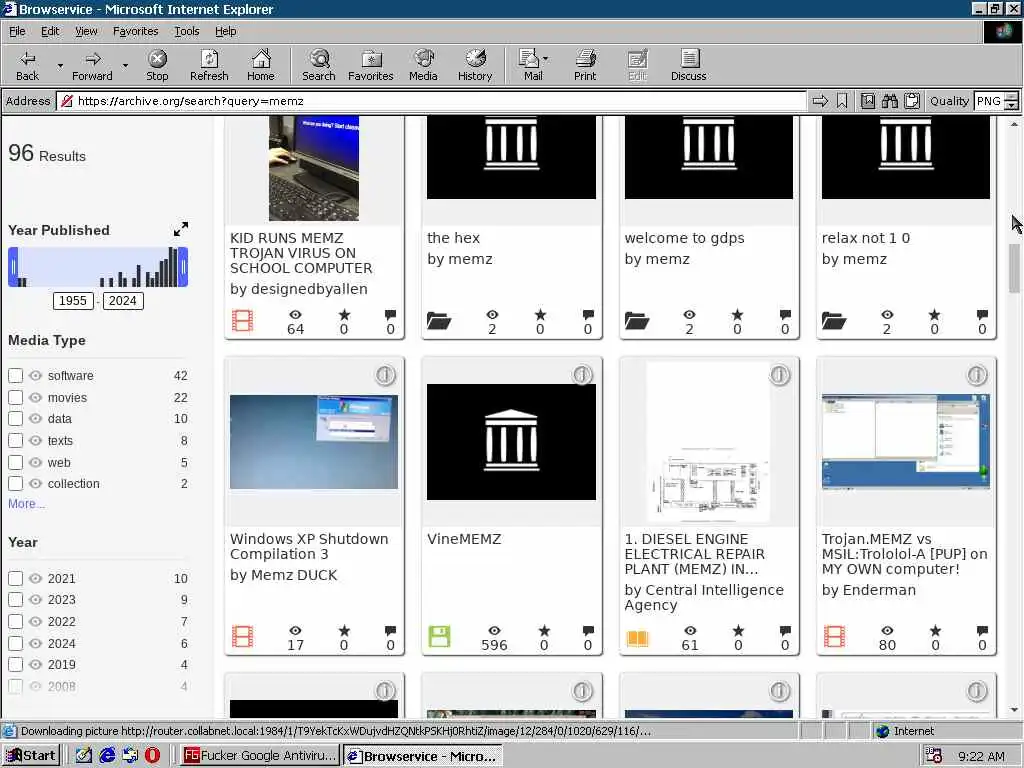Click info icon on Windows XP Shutdown card
The height and width of the screenshot is (768, 1024).
[x=385, y=375]
